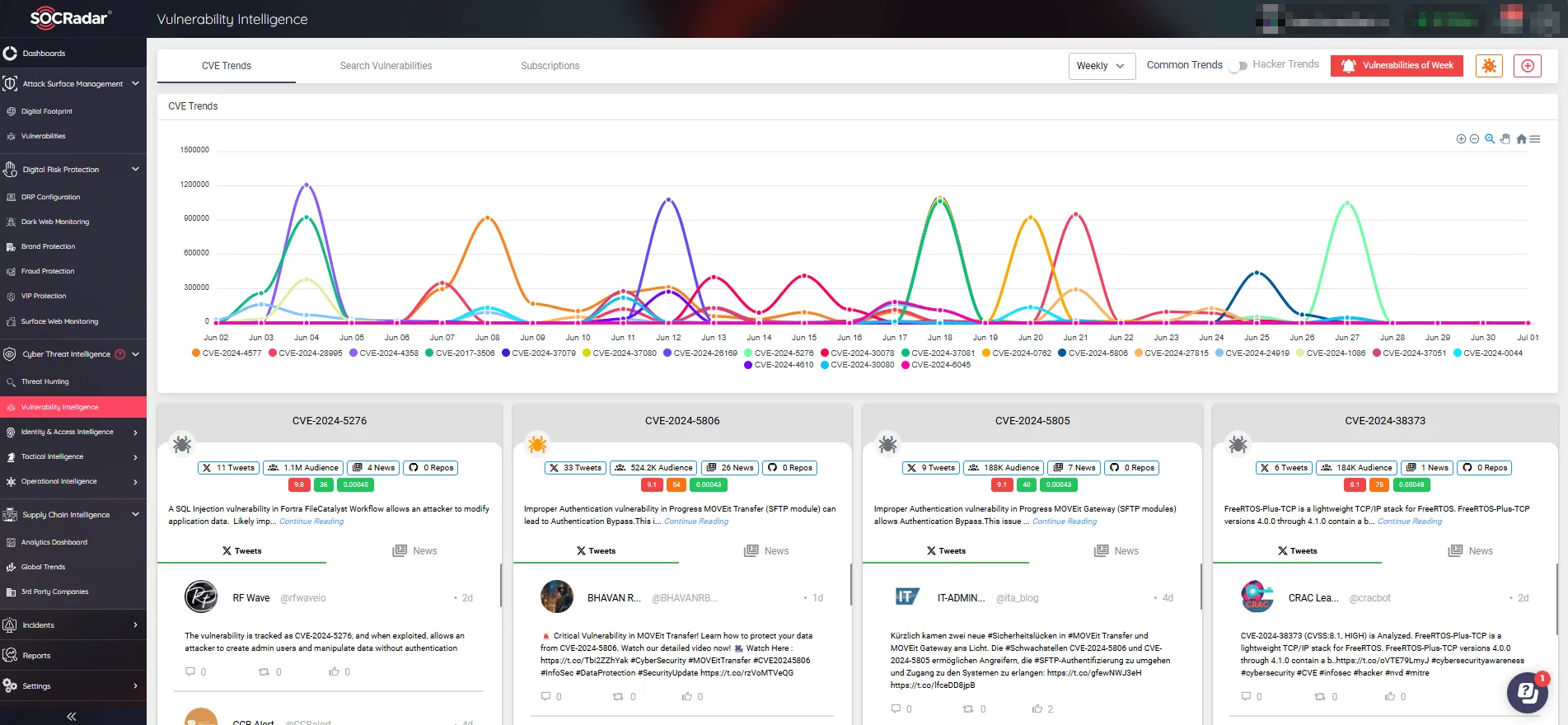Activate the chart selection zoom magnifier
The image size is (1568, 725).
tap(1490, 139)
